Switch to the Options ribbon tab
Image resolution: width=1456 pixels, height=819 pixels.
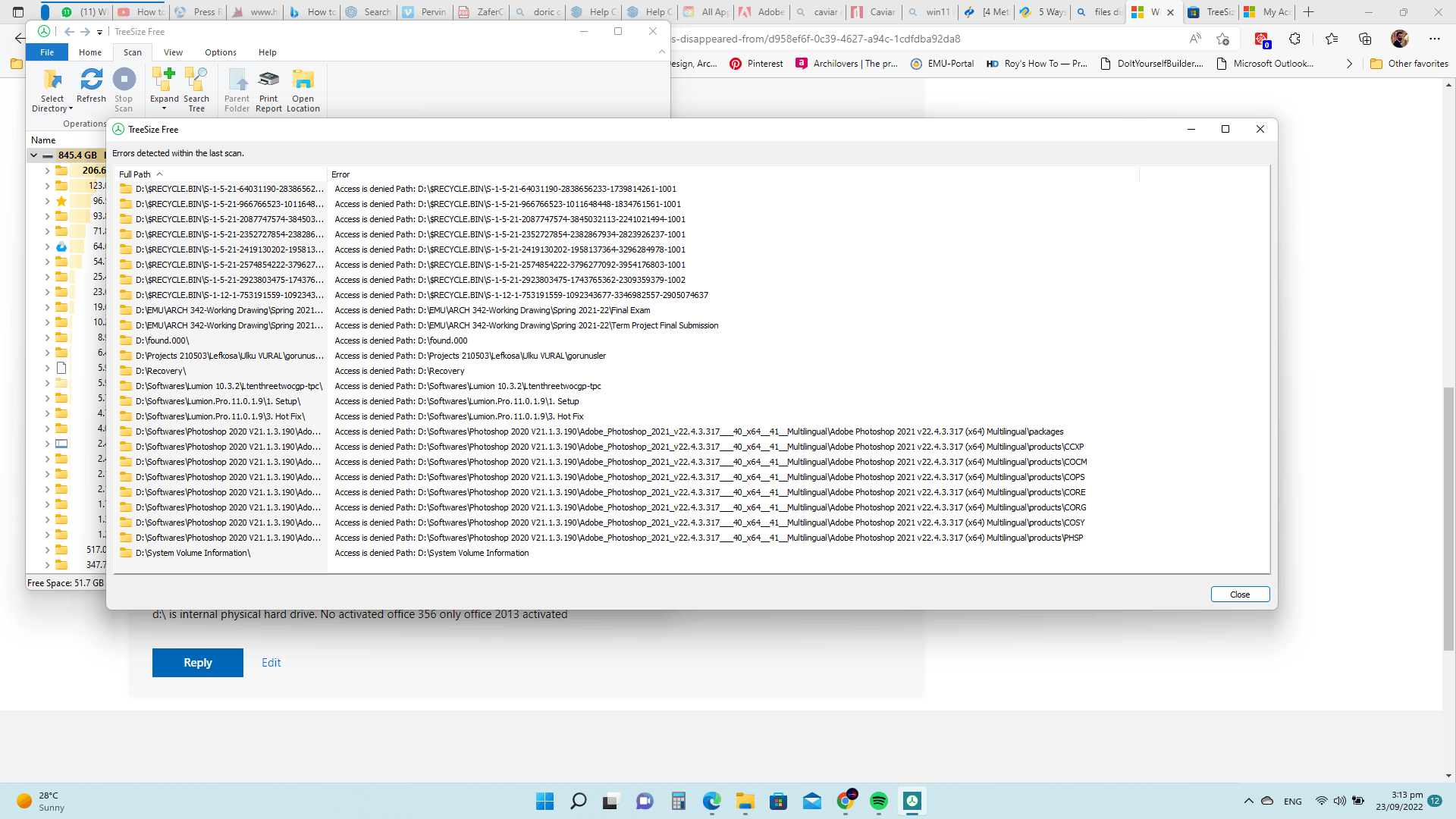point(221,52)
